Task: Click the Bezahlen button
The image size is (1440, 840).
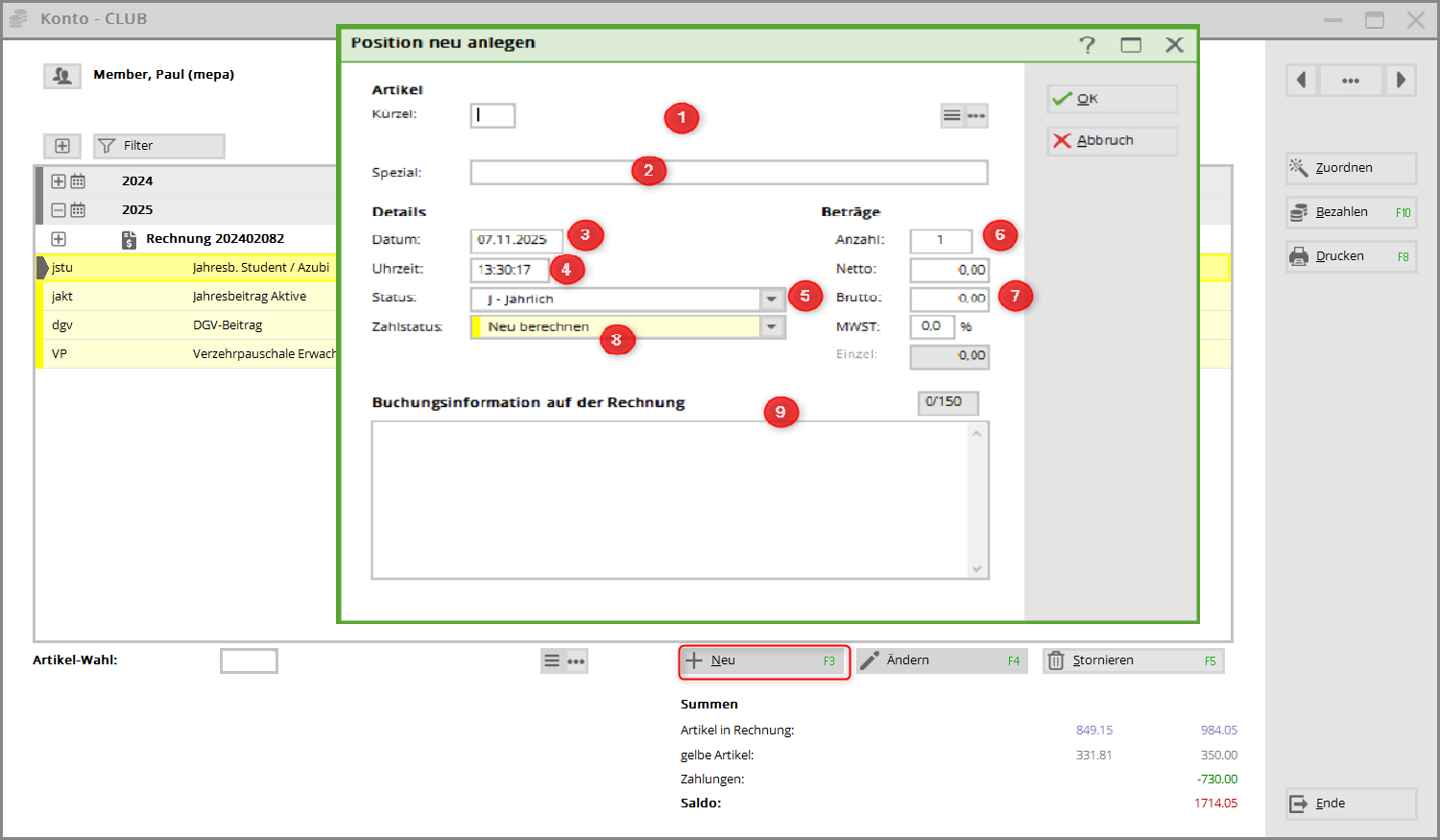Action: 1352,212
